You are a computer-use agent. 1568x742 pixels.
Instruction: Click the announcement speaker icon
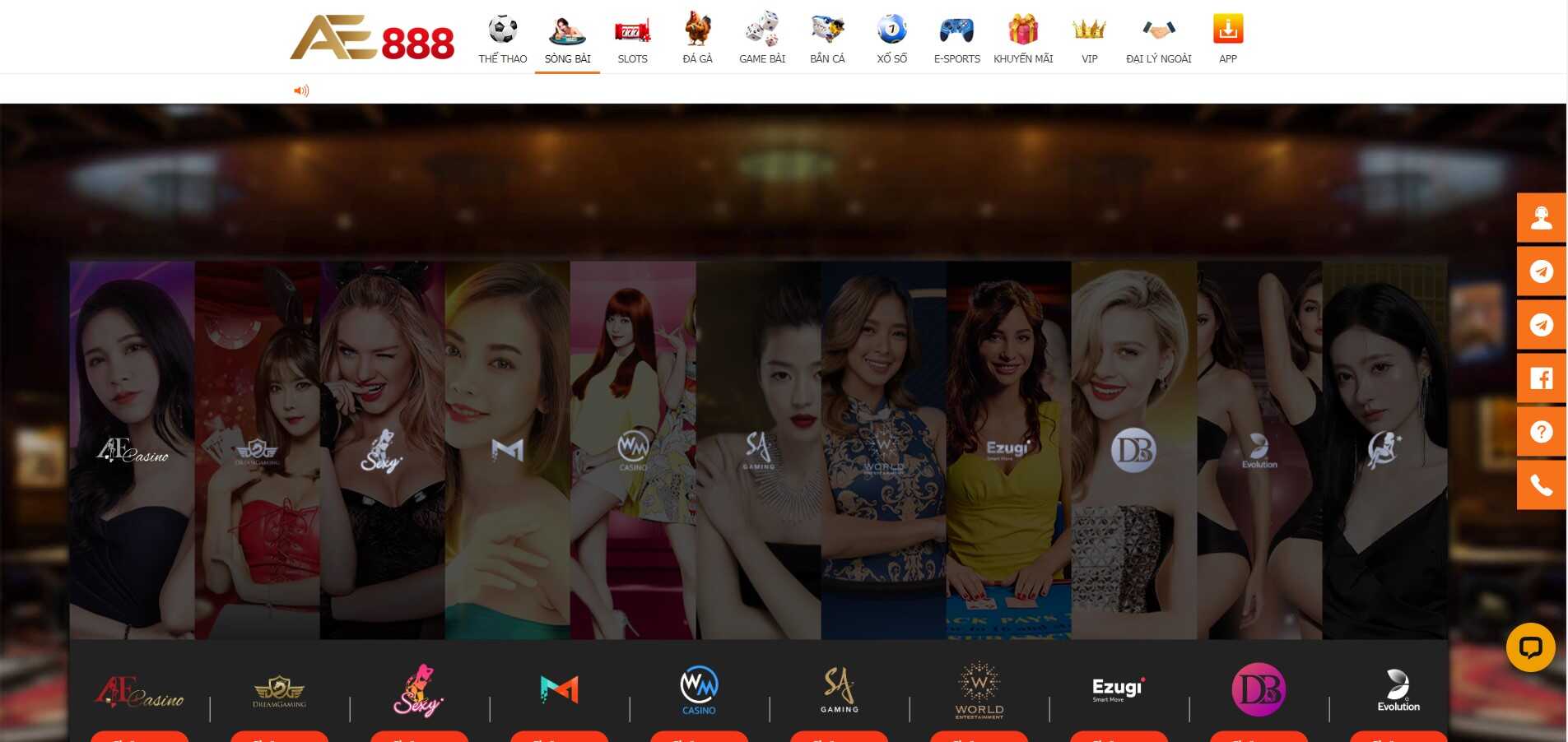[301, 90]
